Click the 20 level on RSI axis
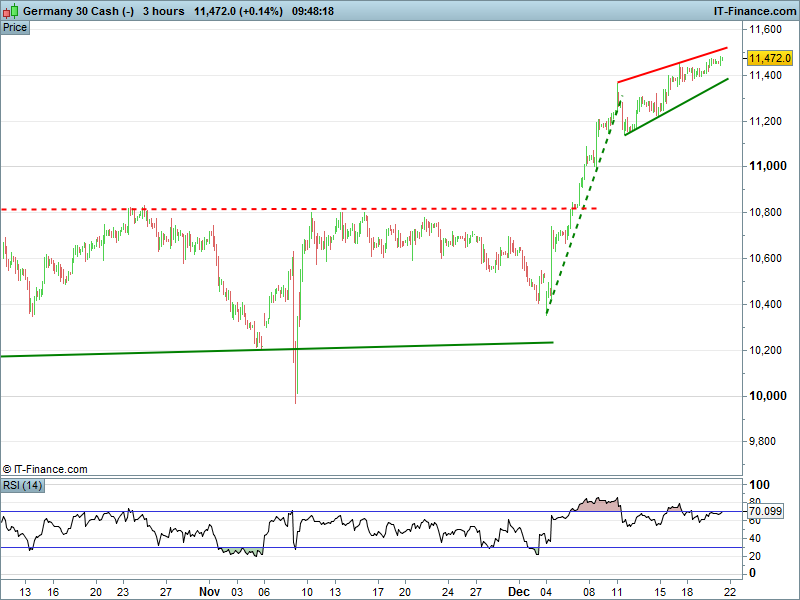 (x=755, y=556)
